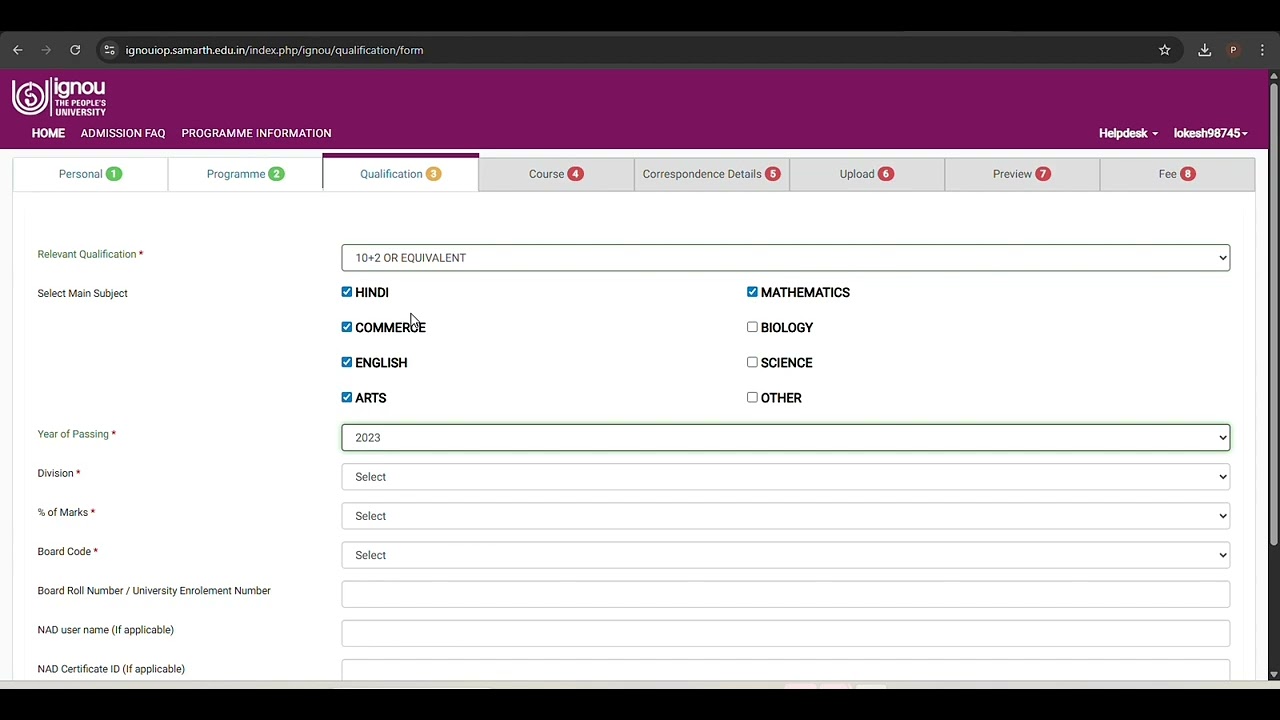Open the Relevant Qualification dropdown
The width and height of the screenshot is (1280, 720).
[785, 258]
